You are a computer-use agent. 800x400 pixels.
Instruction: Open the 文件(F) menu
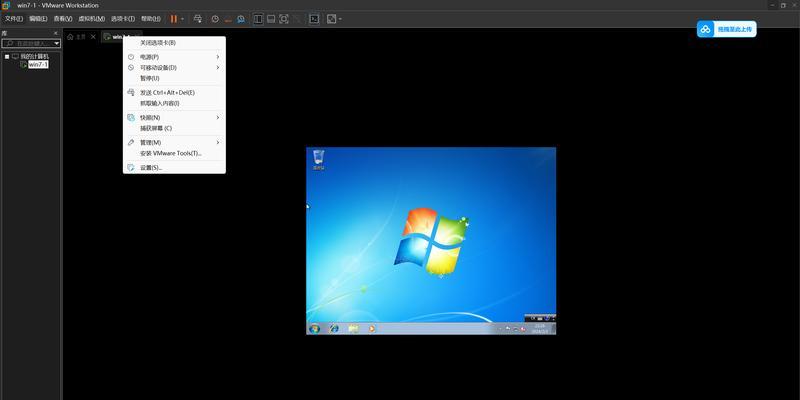tap(14, 18)
